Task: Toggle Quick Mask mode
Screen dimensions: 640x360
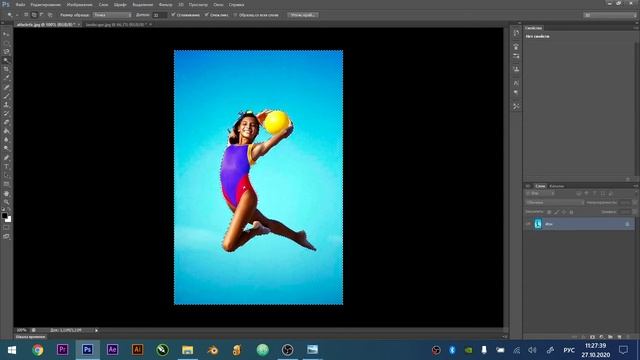Action: 6,228
